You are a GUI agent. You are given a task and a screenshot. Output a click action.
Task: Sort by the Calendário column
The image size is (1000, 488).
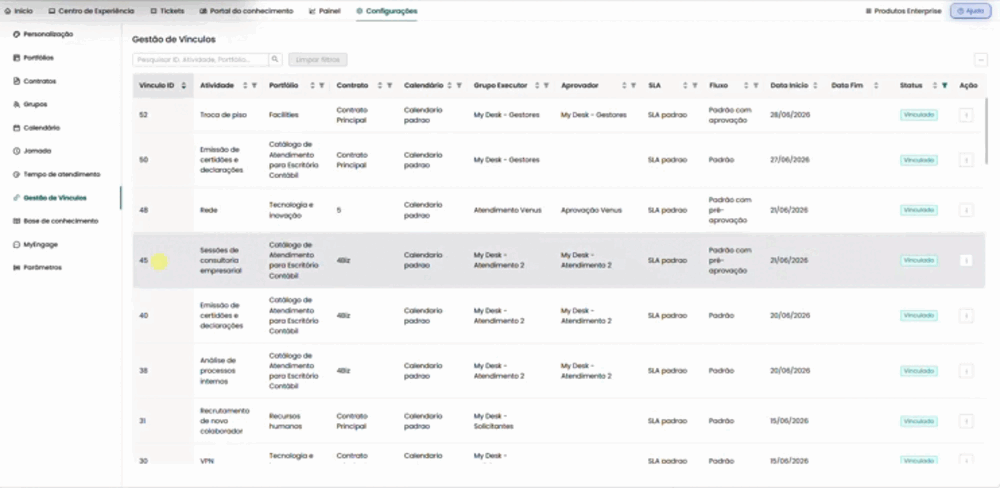click(x=450, y=85)
